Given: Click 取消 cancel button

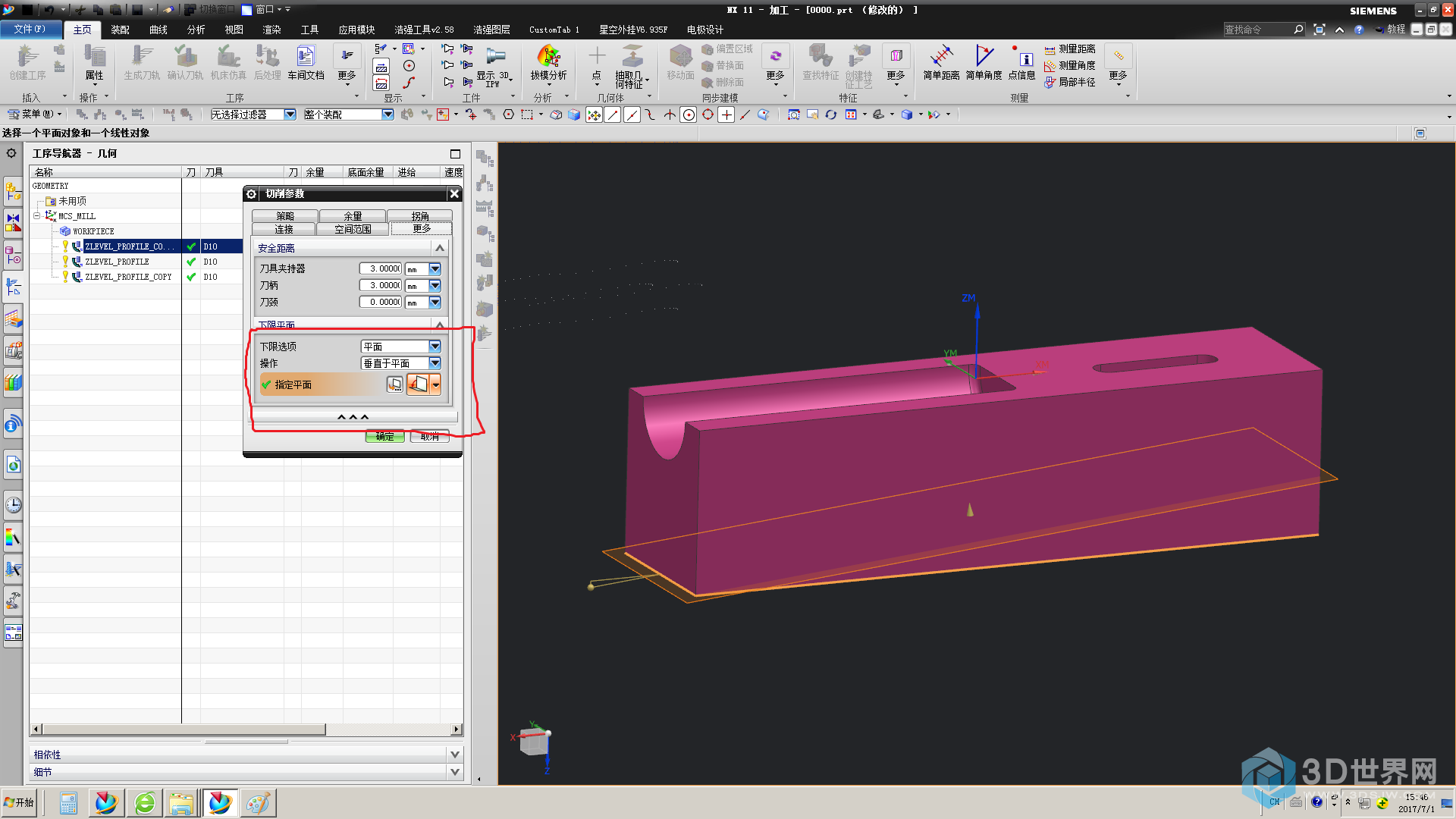Looking at the screenshot, I should (429, 436).
